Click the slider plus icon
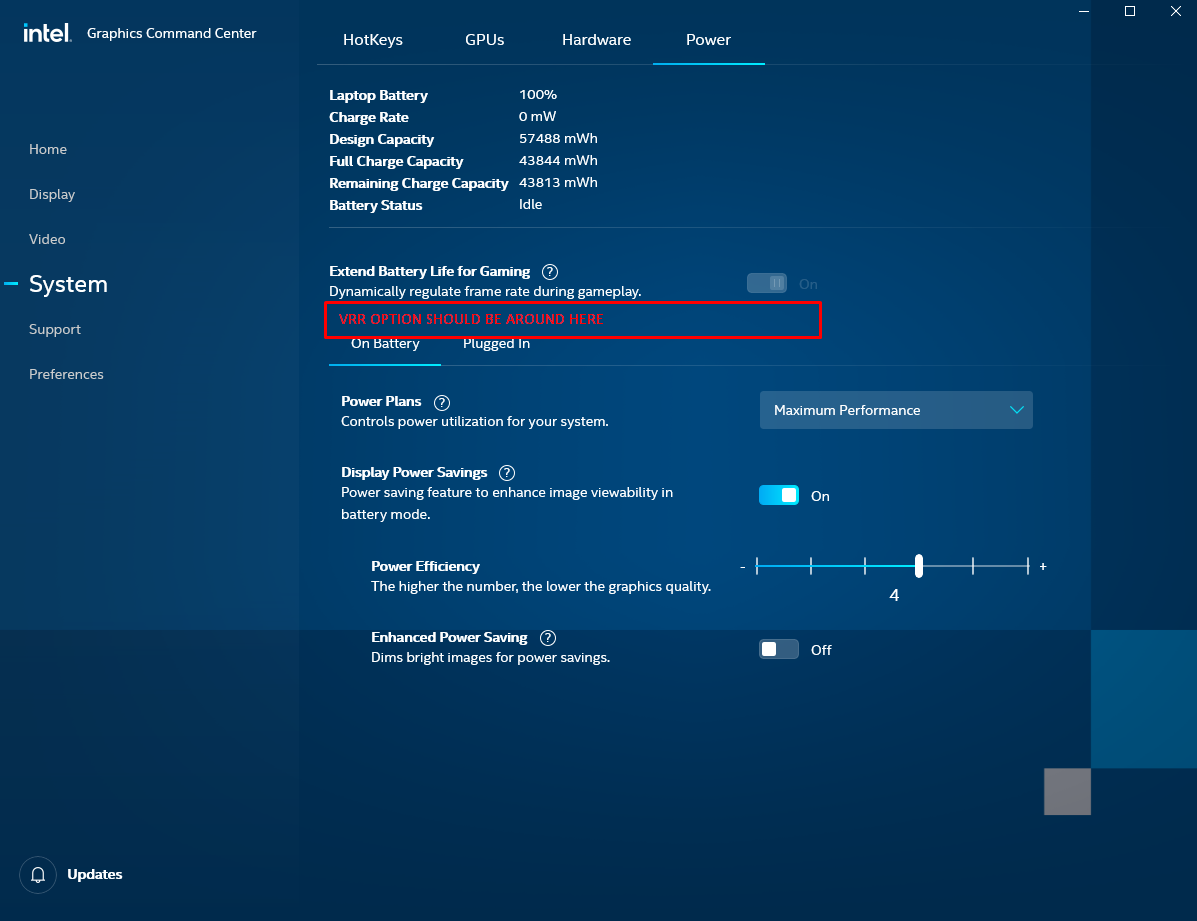This screenshot has height=921, width=1197. coord(1043,566)
